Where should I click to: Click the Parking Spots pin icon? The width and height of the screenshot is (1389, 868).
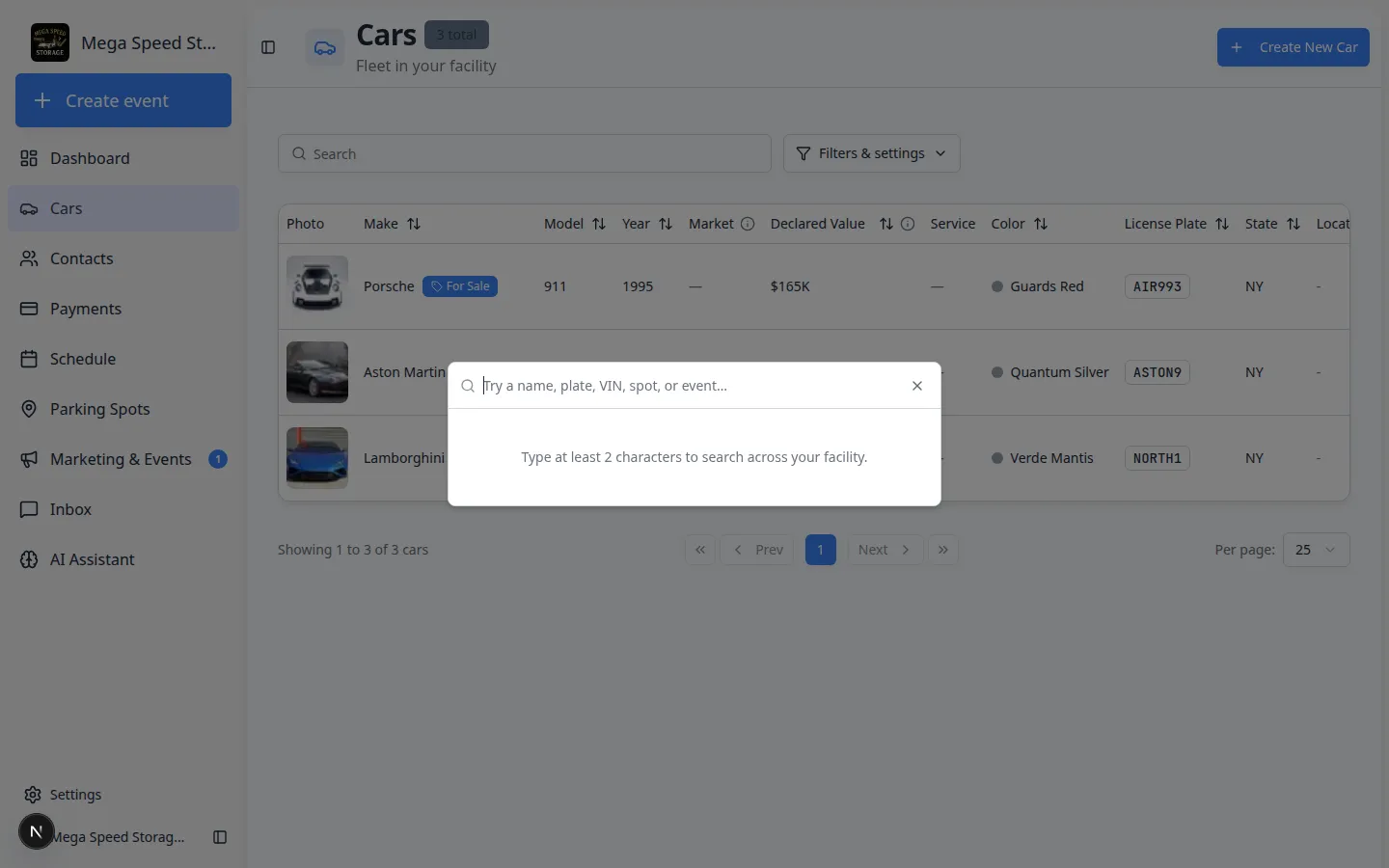[29, 409]
